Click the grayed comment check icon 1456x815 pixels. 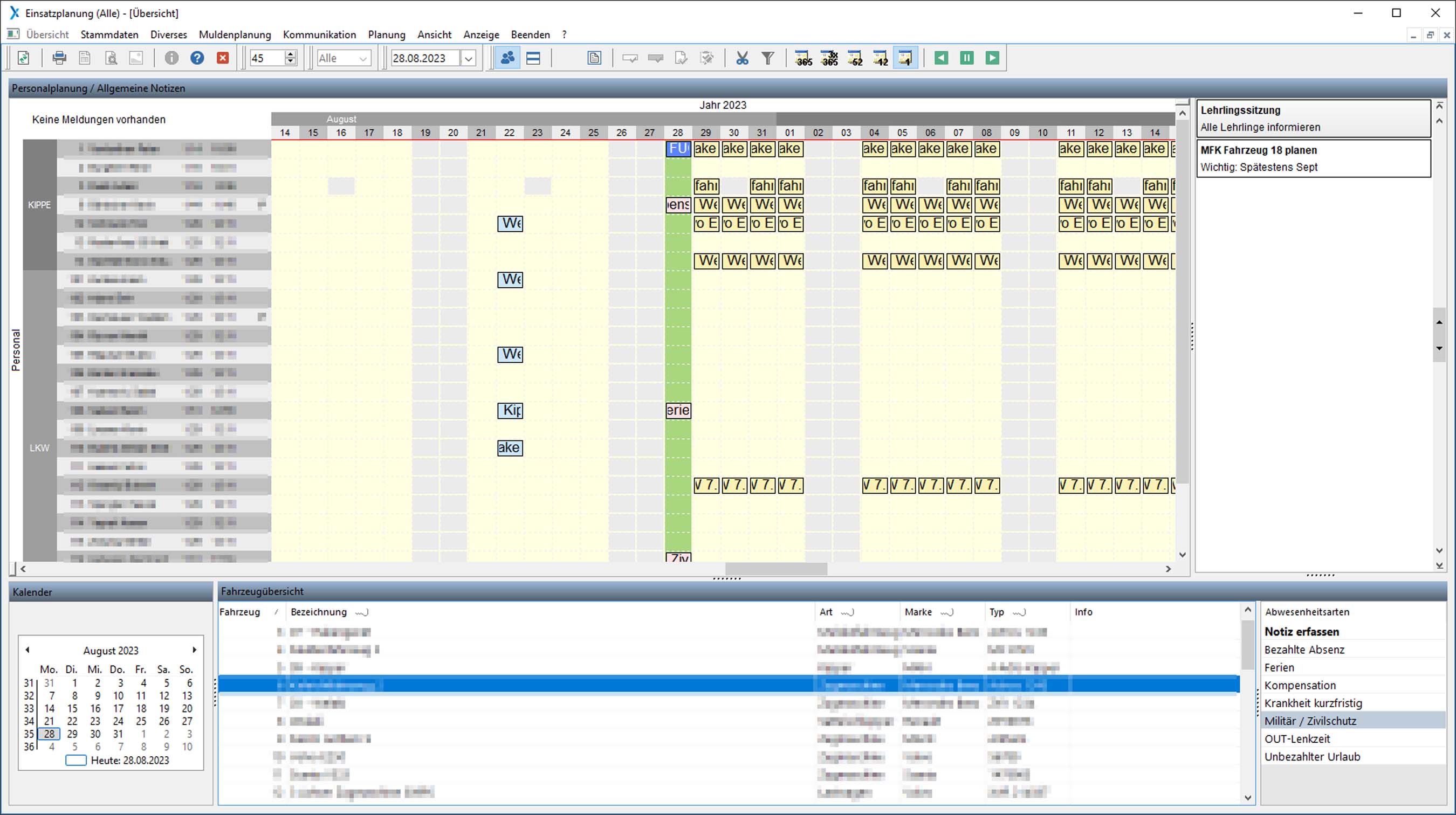coord(630,58)
